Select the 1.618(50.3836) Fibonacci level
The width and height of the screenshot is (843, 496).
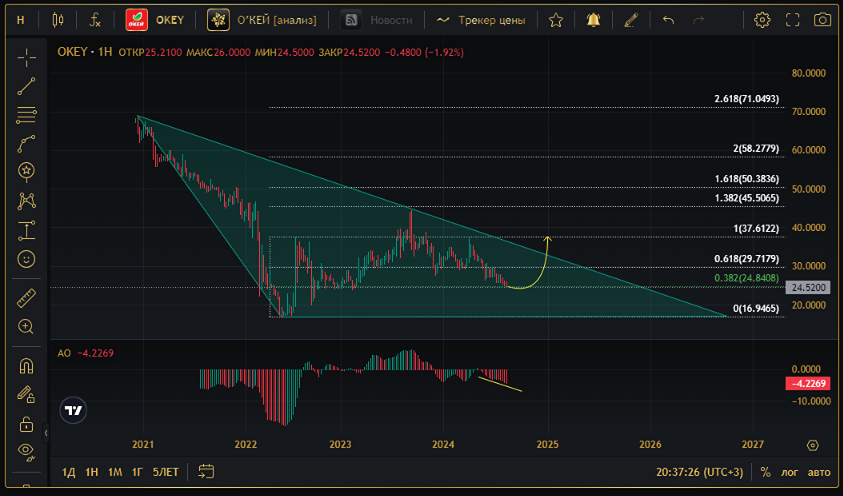pos(746,179)
